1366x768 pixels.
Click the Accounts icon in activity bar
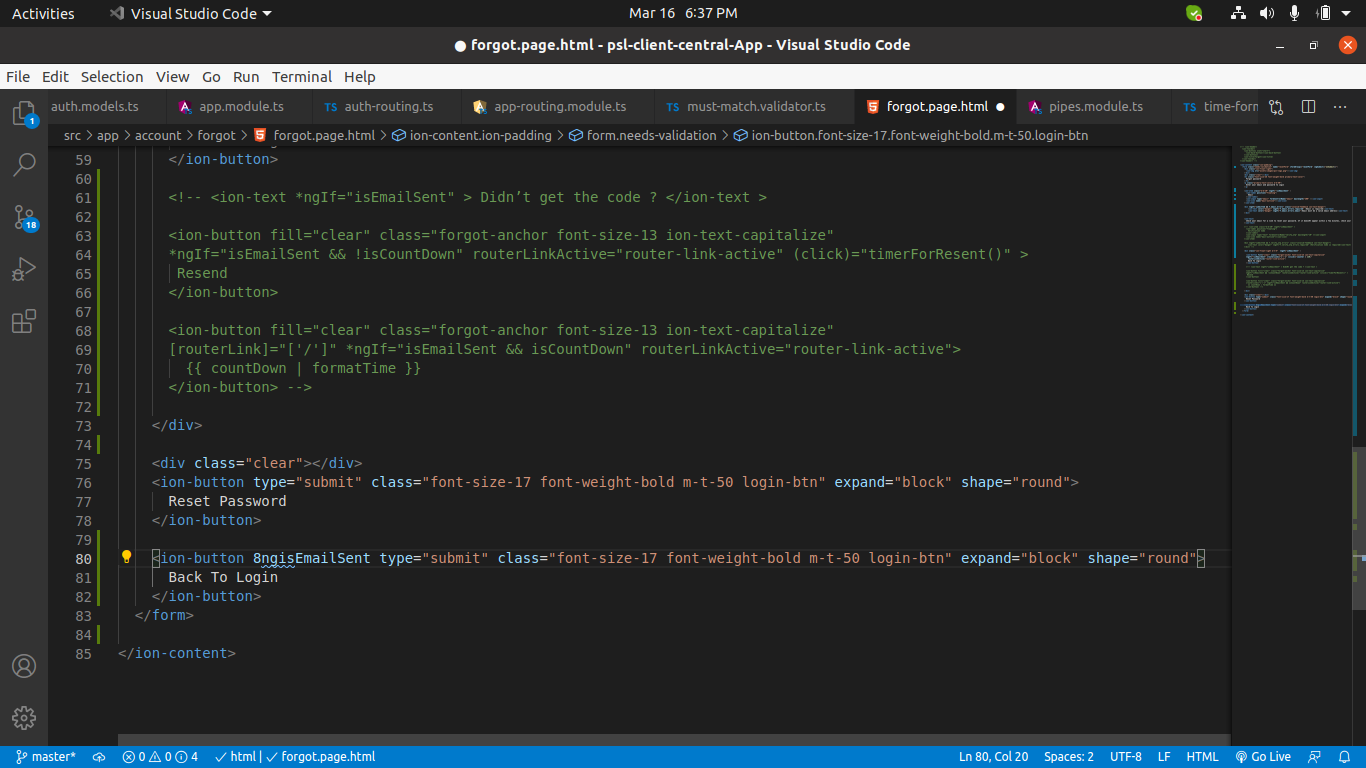pyautogui.click(x=24, y=666)
